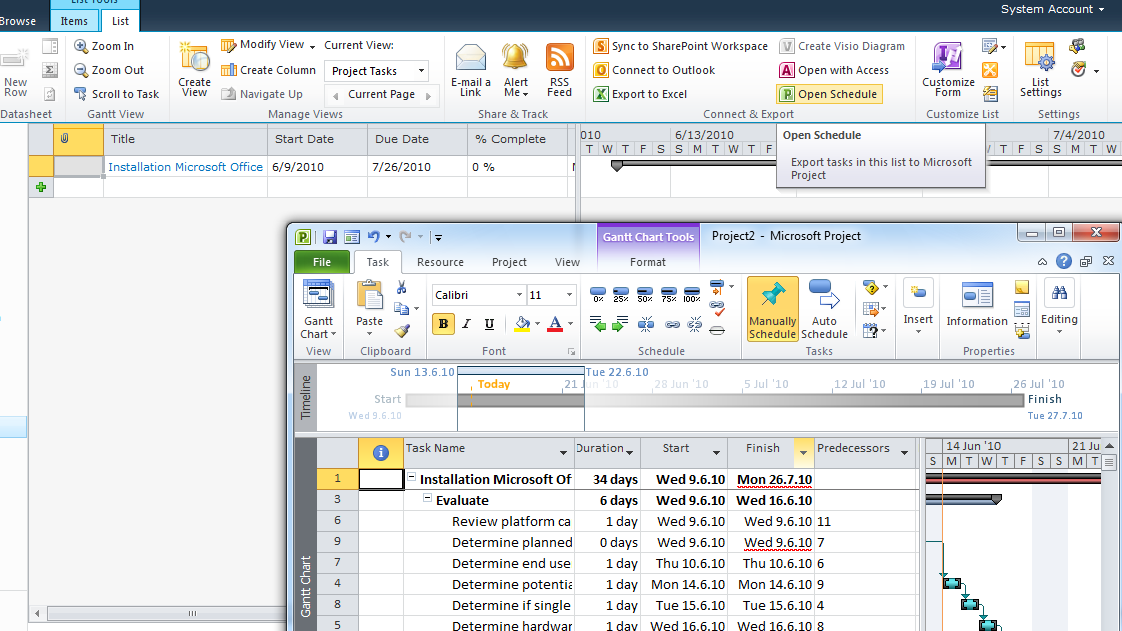
Task: Click SharePoint list horizontal scrollbar
Action: click(x=166, y=613)
